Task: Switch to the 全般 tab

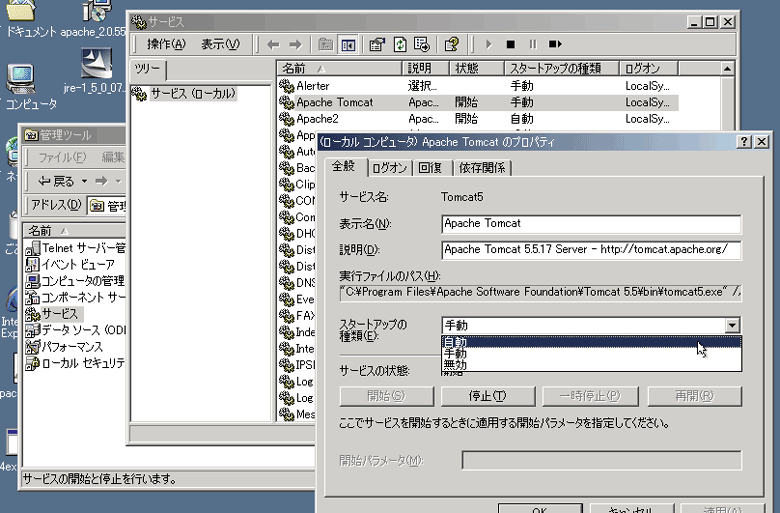Action: pos(344,167)
